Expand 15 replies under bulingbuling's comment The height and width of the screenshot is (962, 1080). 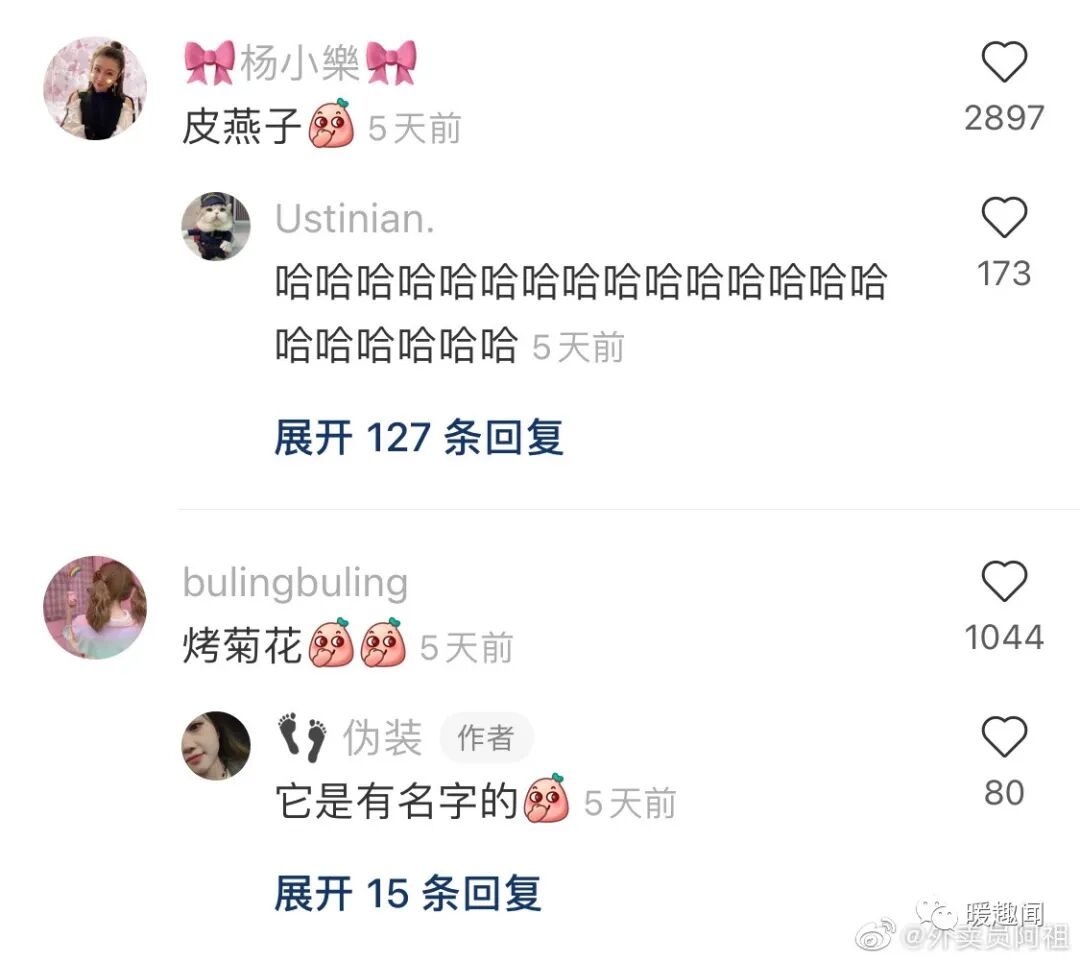click(407, 893)
